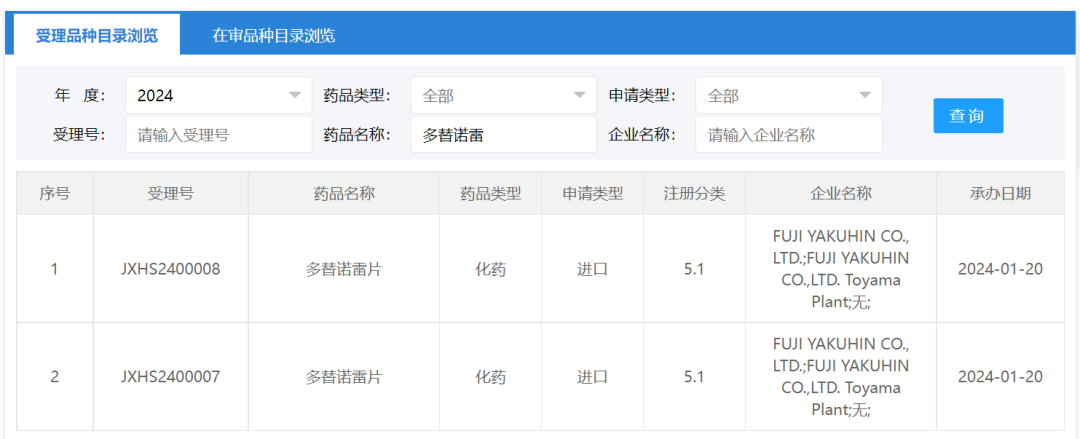Click the 承办日期 column header
Screen dimensions: 1080x439
[x=1000, y=194]
